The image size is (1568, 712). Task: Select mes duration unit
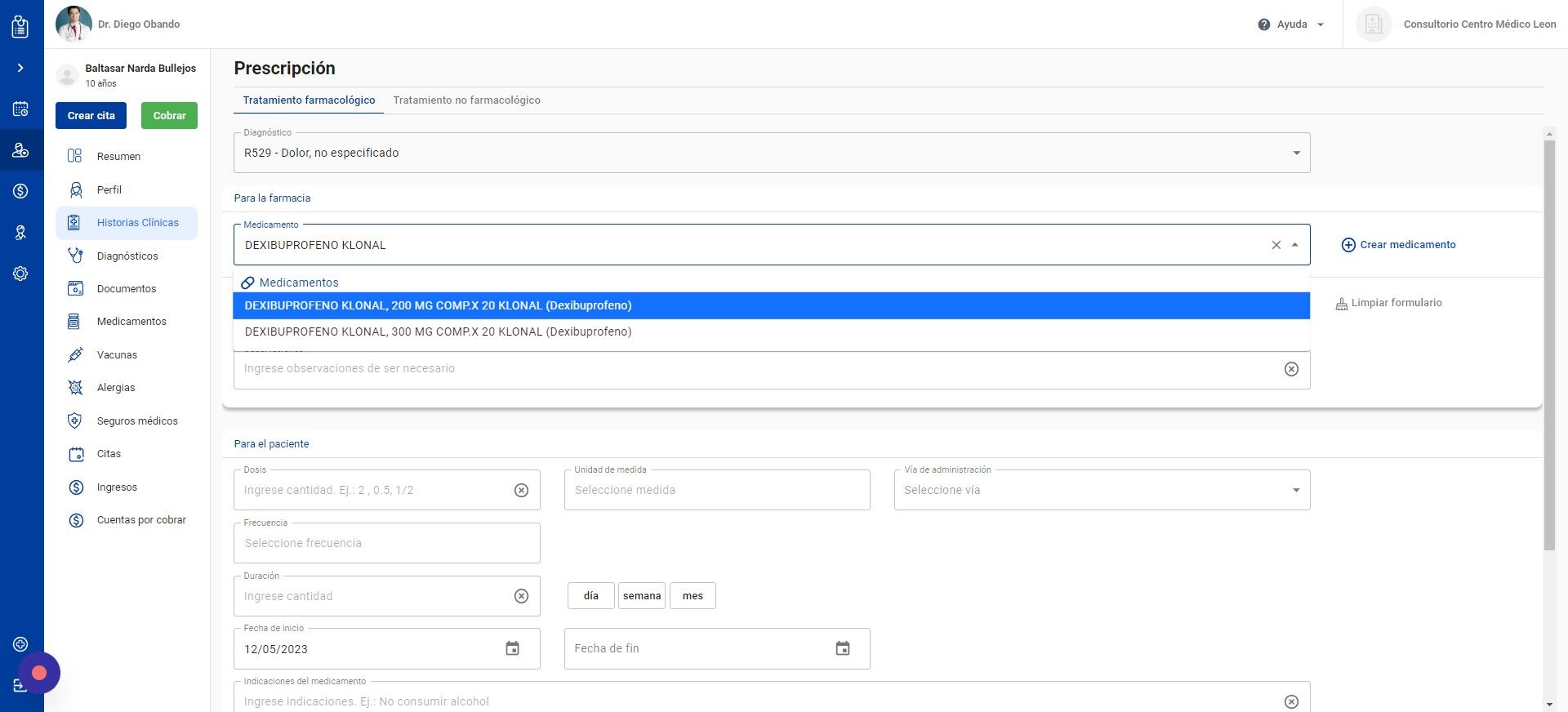click(x=693, y=596)
